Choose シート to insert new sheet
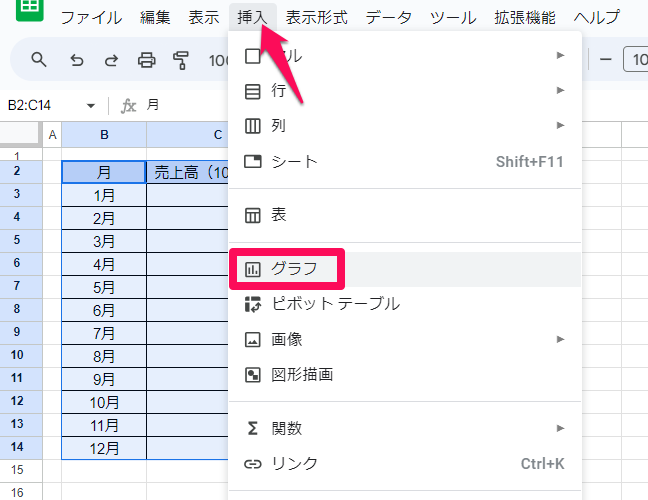 pyautogui.click(x=405, y=162)
